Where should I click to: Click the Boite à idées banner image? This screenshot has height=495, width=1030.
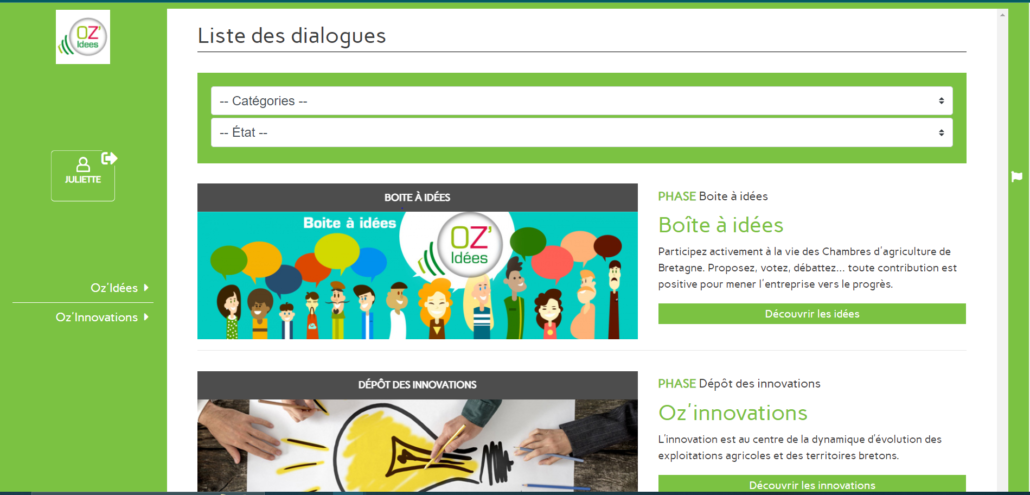tap(417, 275)
